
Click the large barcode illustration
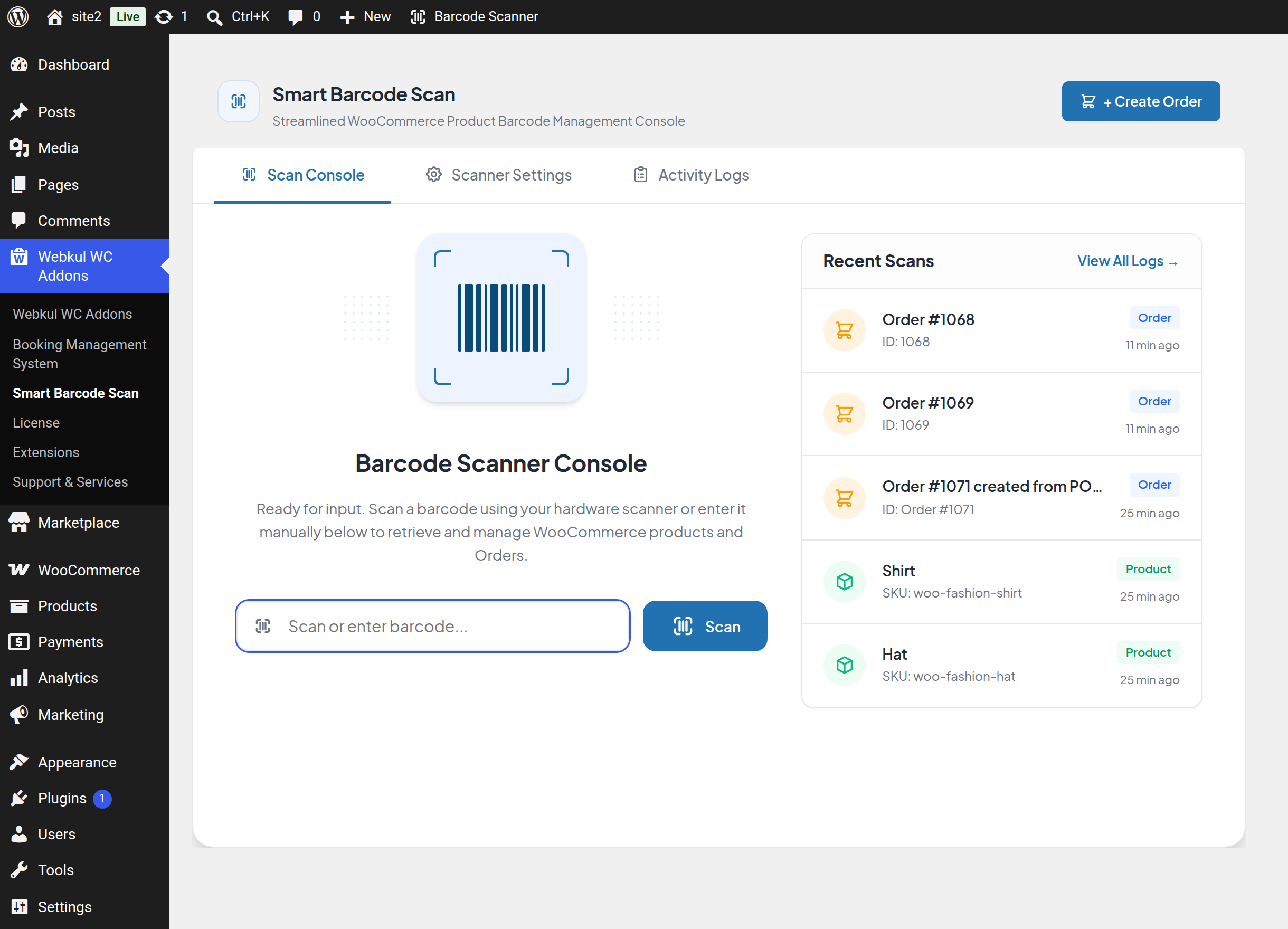pyautogui.click(x=501, y=318)
